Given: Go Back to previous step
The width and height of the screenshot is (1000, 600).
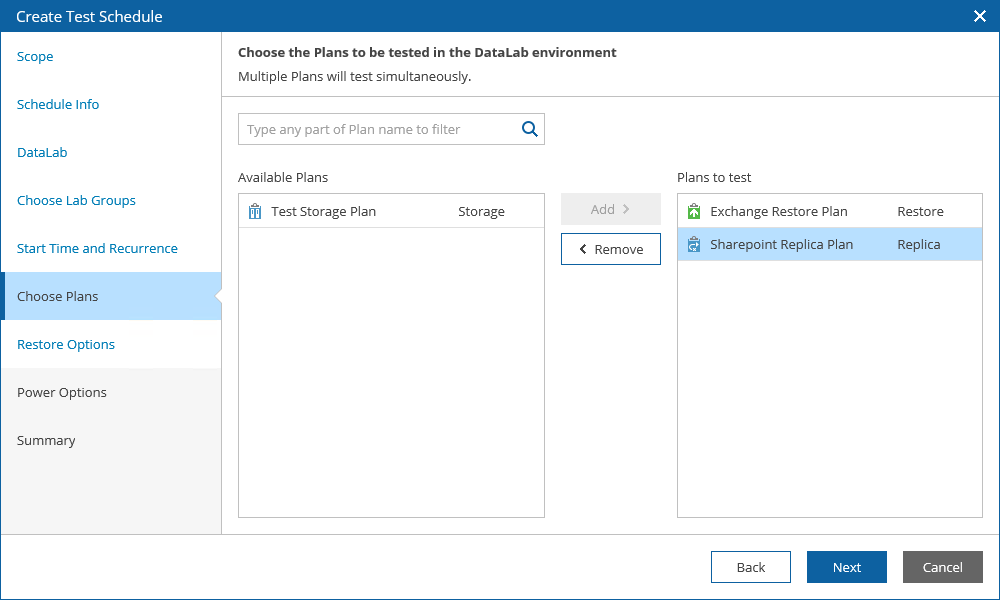Looking at the screenshot, I should click(x=750, y=567).
